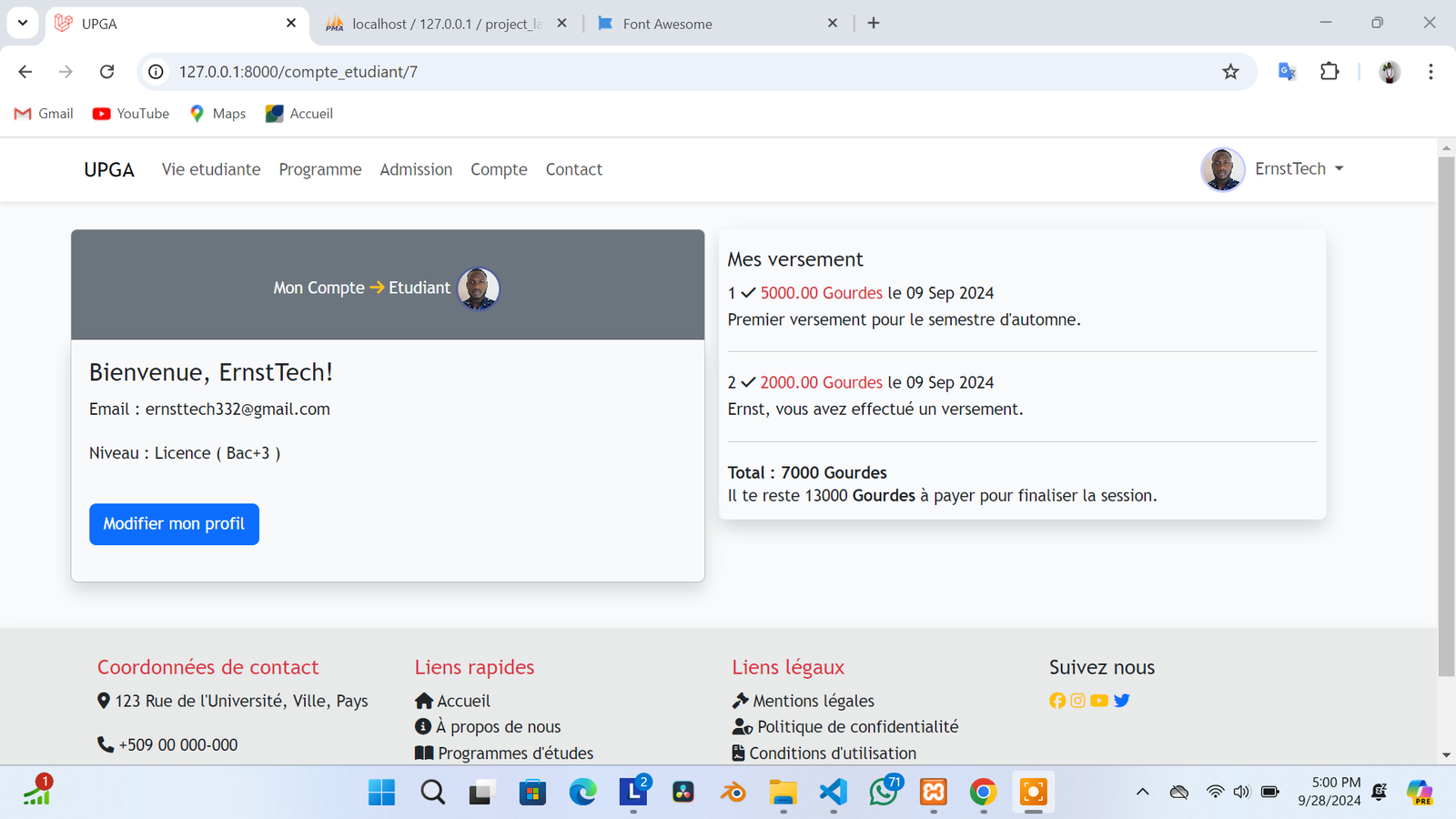Image resolution: width=1456 pixels, height=819 pixels.
Task: Launch Visual Studio Code from taskbar
Action: 833,792
